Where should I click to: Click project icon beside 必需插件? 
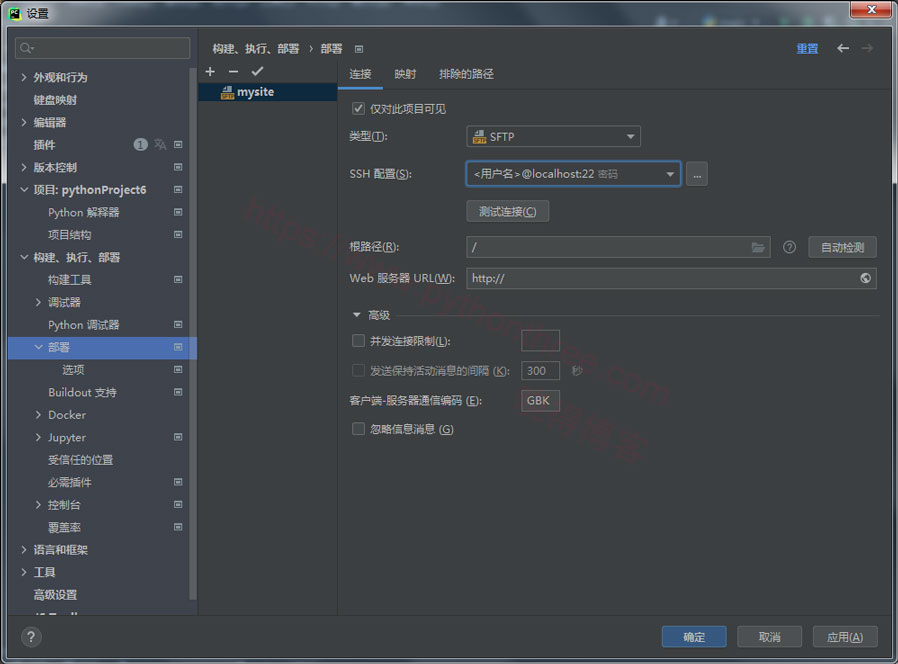pos(178,482)
